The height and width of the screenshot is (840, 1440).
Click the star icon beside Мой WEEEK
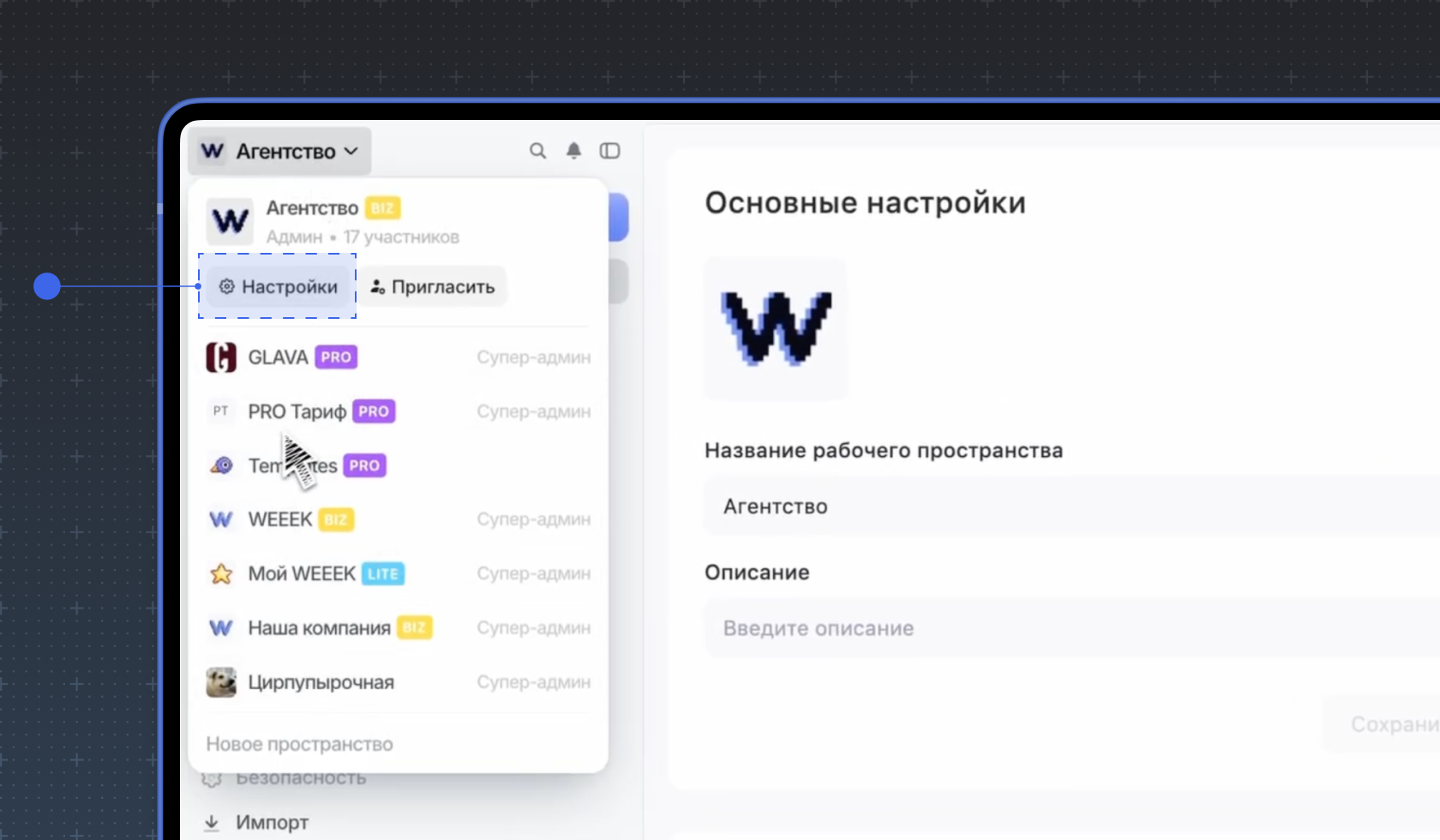(220, 573)
